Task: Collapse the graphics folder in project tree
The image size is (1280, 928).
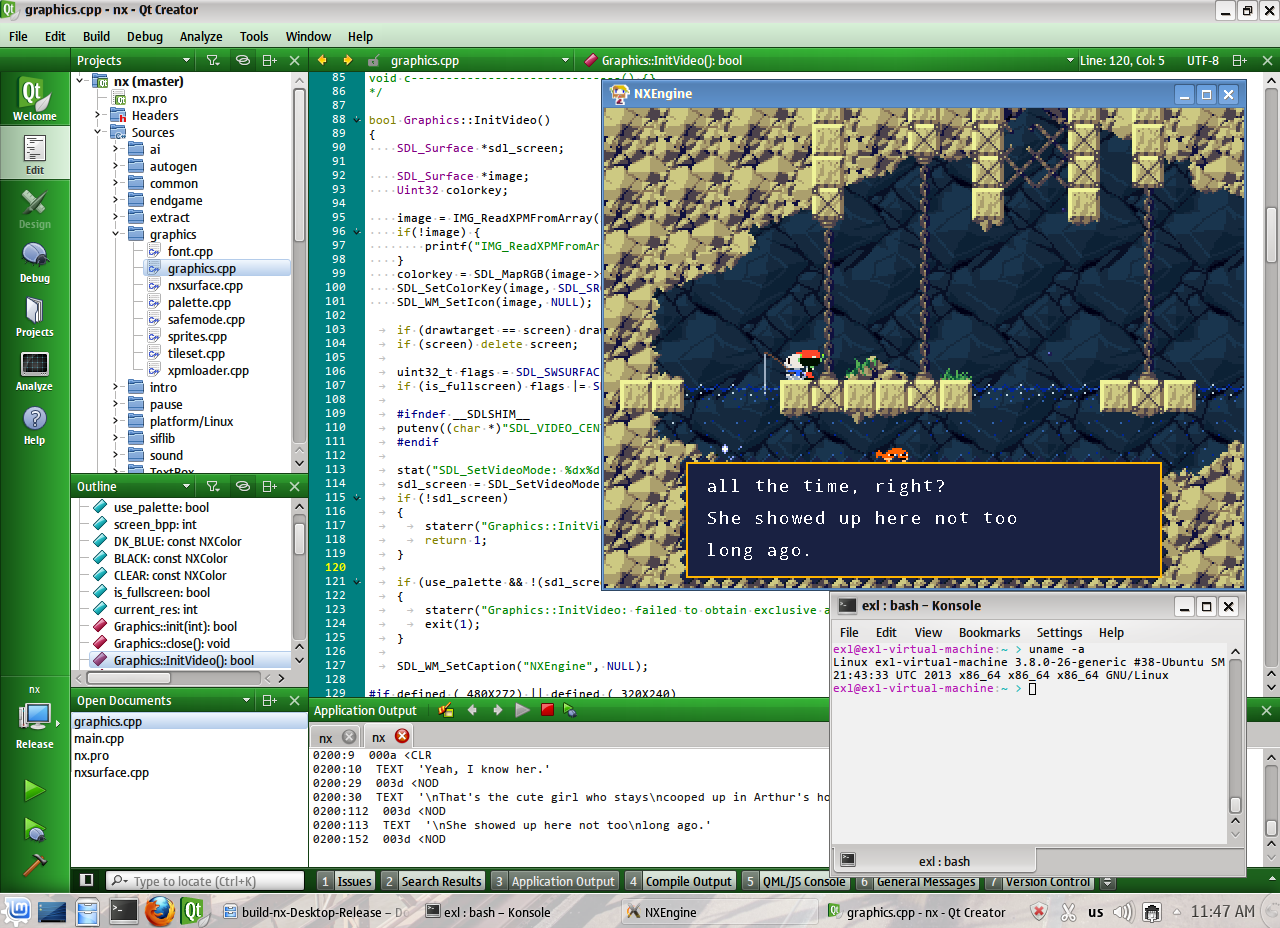Action: [116, 234]
